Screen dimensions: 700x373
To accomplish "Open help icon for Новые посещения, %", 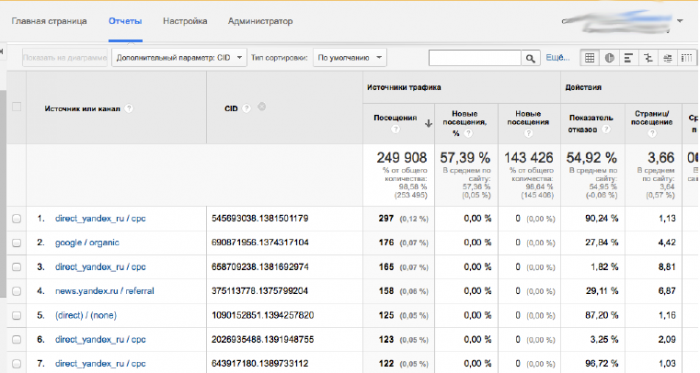I will pos(468,133).
